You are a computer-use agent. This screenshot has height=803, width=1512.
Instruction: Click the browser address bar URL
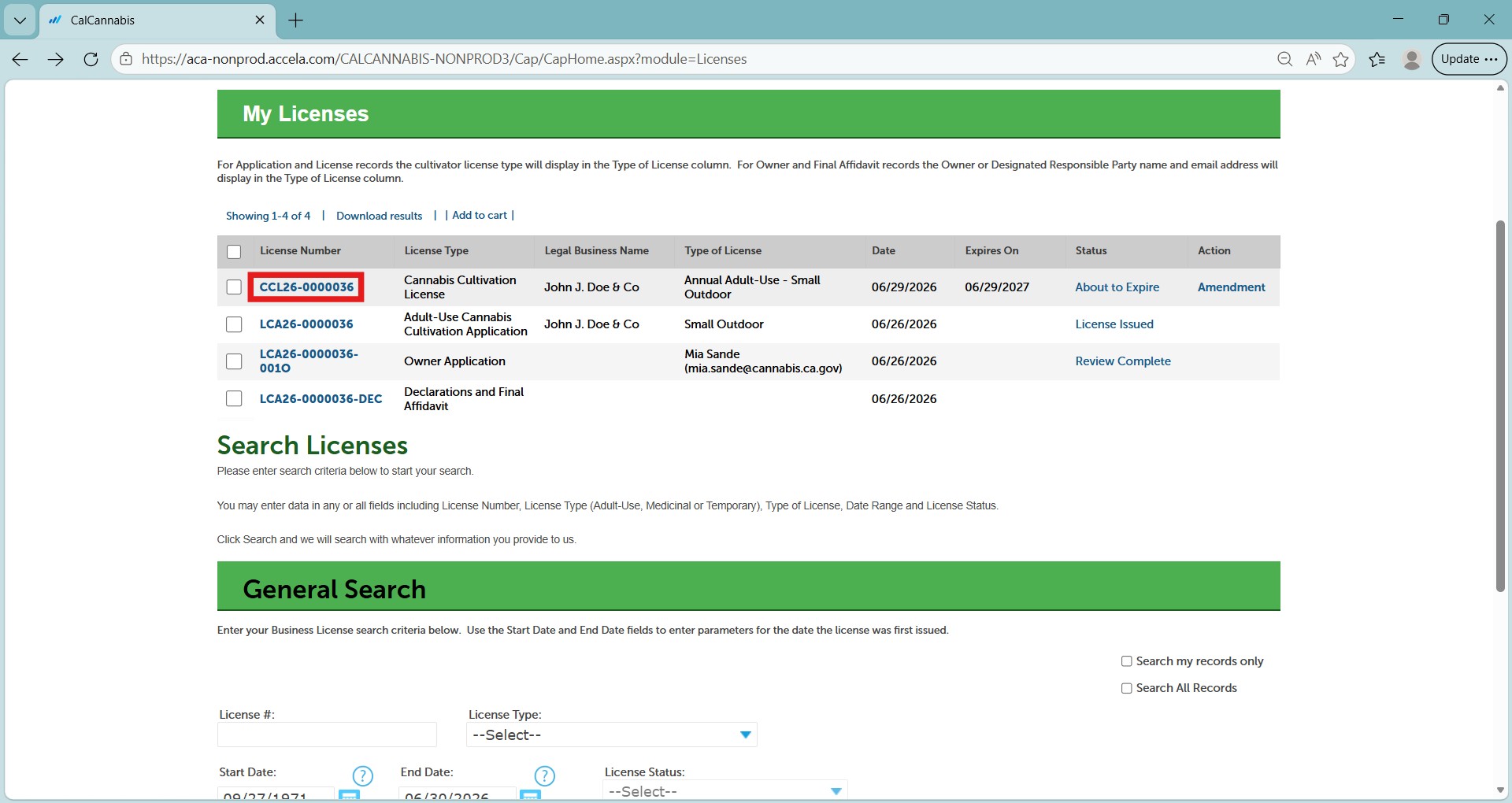click(444, 59)
